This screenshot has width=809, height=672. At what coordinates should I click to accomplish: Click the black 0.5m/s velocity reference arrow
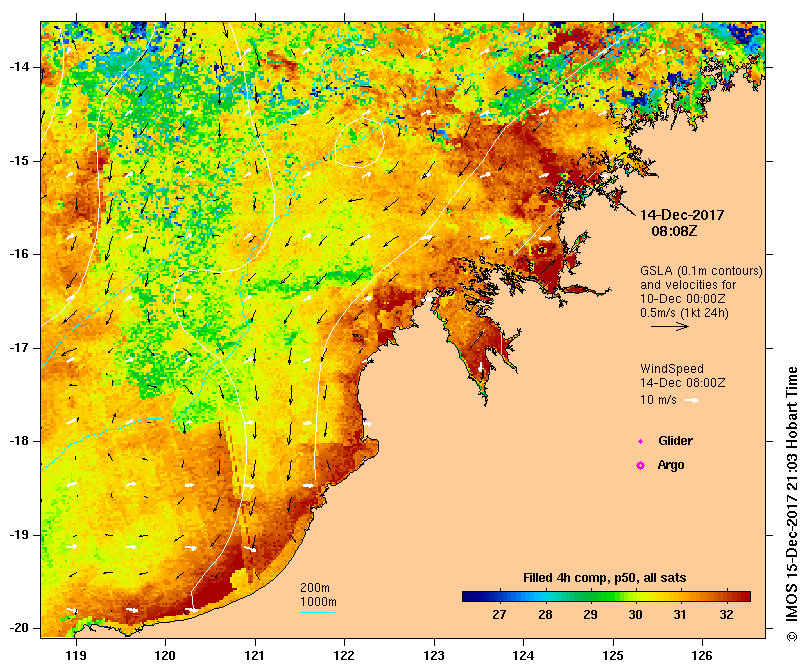(670, 326)
